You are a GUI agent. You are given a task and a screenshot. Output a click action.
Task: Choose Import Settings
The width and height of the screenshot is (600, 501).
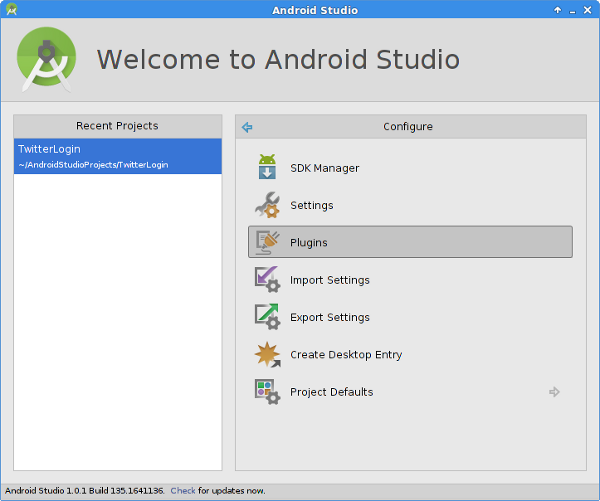(x=410, y=279)
